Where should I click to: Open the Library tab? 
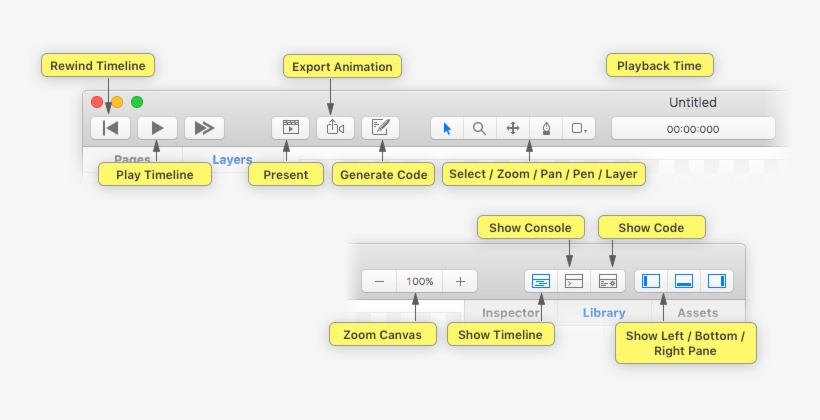pos(604,313)
